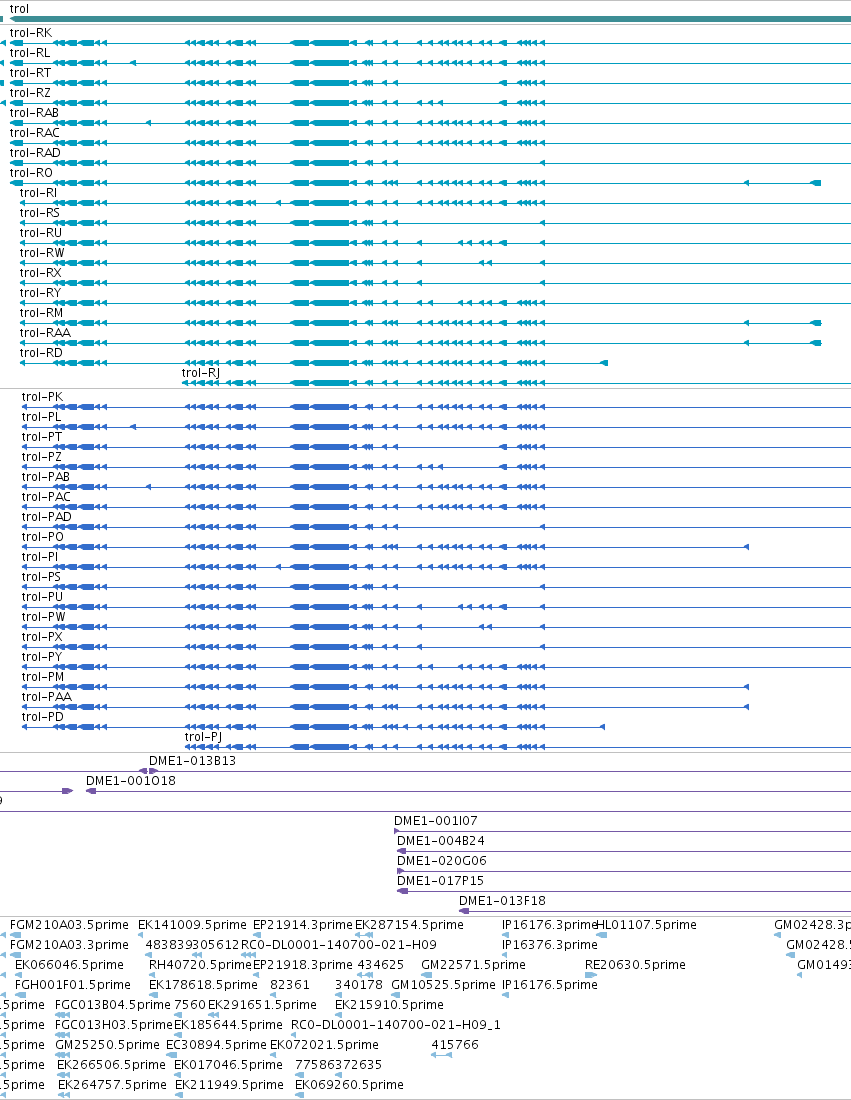Select transcript label trol-RK
This screenshot has height=1100, width=851.
tap(31, 33)
